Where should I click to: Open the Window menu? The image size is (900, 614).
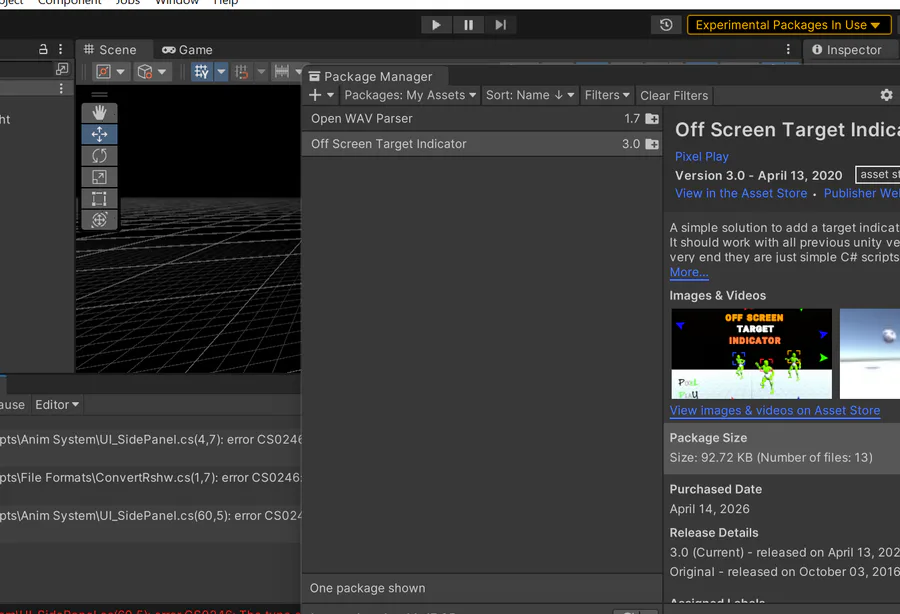pyautogui.click(x=177, y=2)
